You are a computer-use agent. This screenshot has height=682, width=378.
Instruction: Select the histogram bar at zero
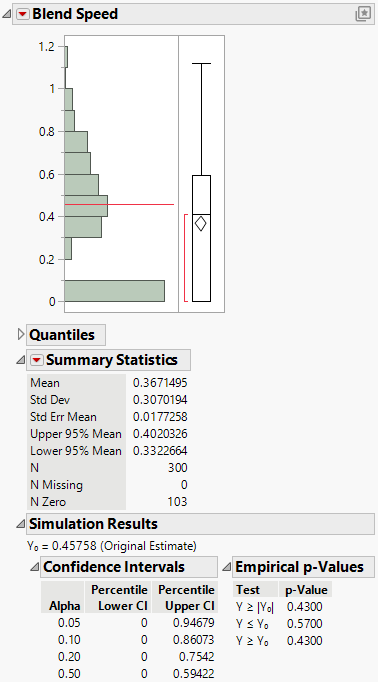[115, 291]
